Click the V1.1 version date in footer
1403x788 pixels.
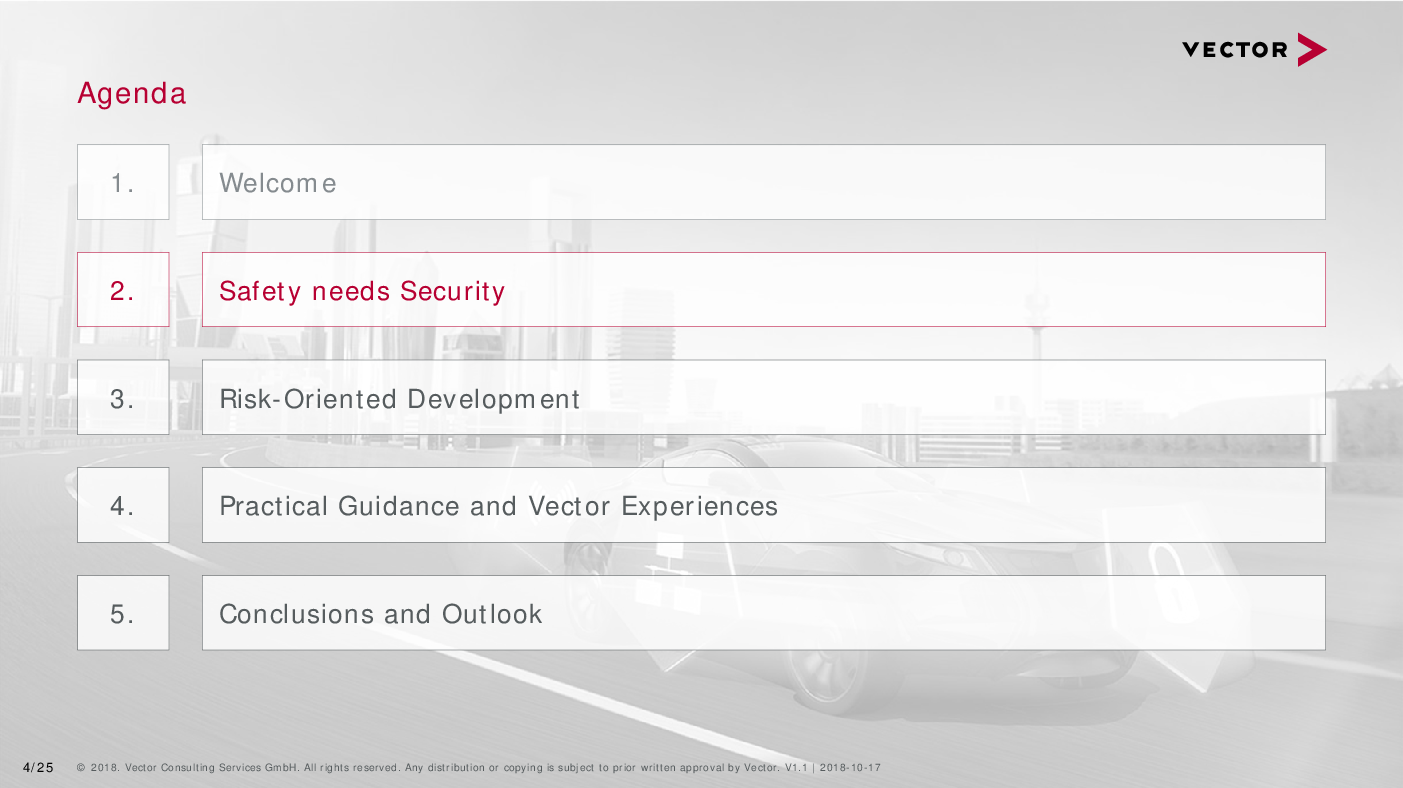pyautogui.click(x=833, y=768)
